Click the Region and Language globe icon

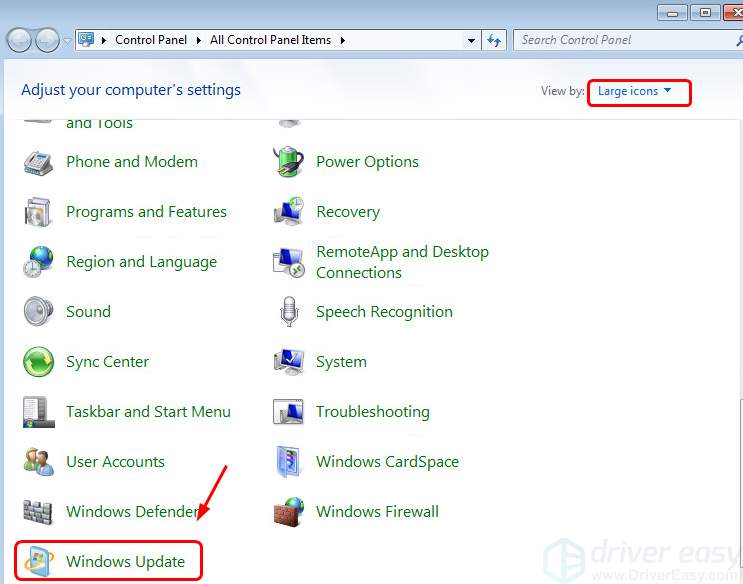coord(38,262)
